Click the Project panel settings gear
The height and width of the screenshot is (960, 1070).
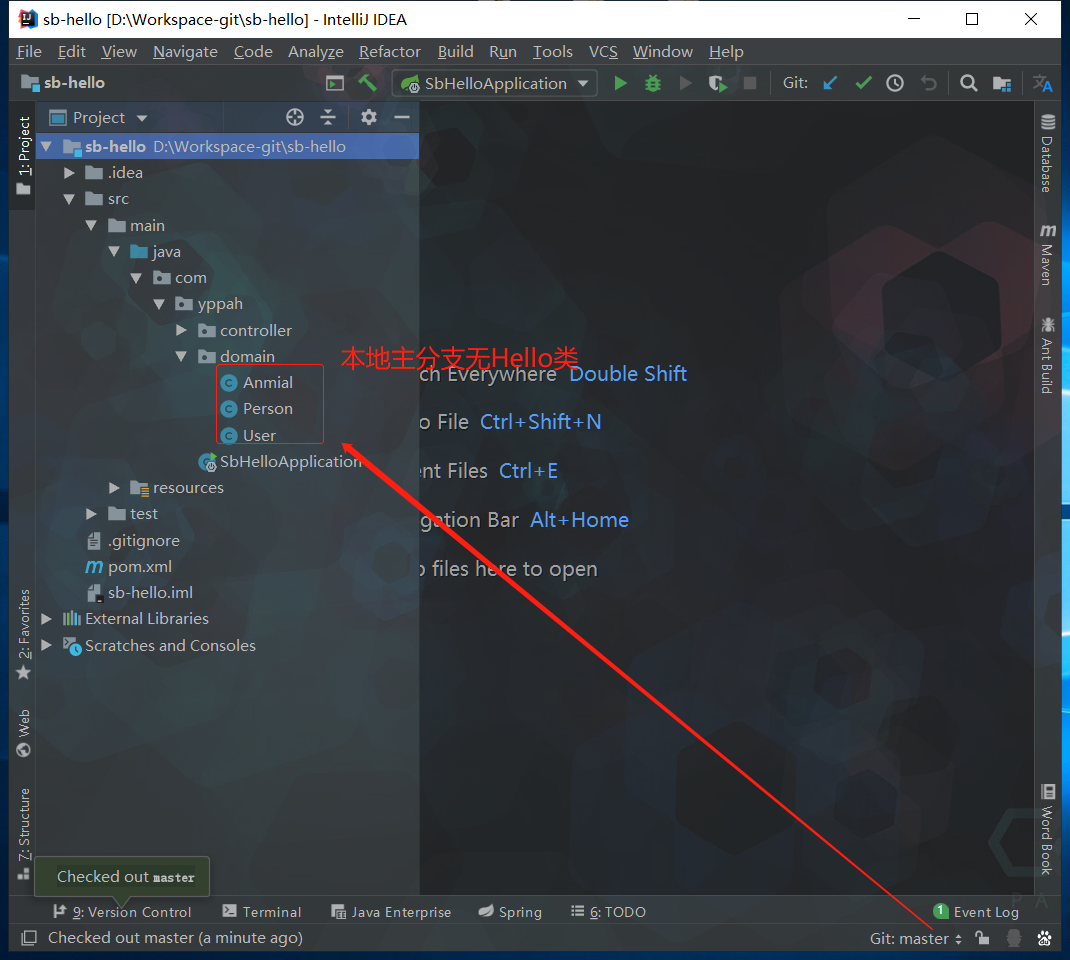369,117
